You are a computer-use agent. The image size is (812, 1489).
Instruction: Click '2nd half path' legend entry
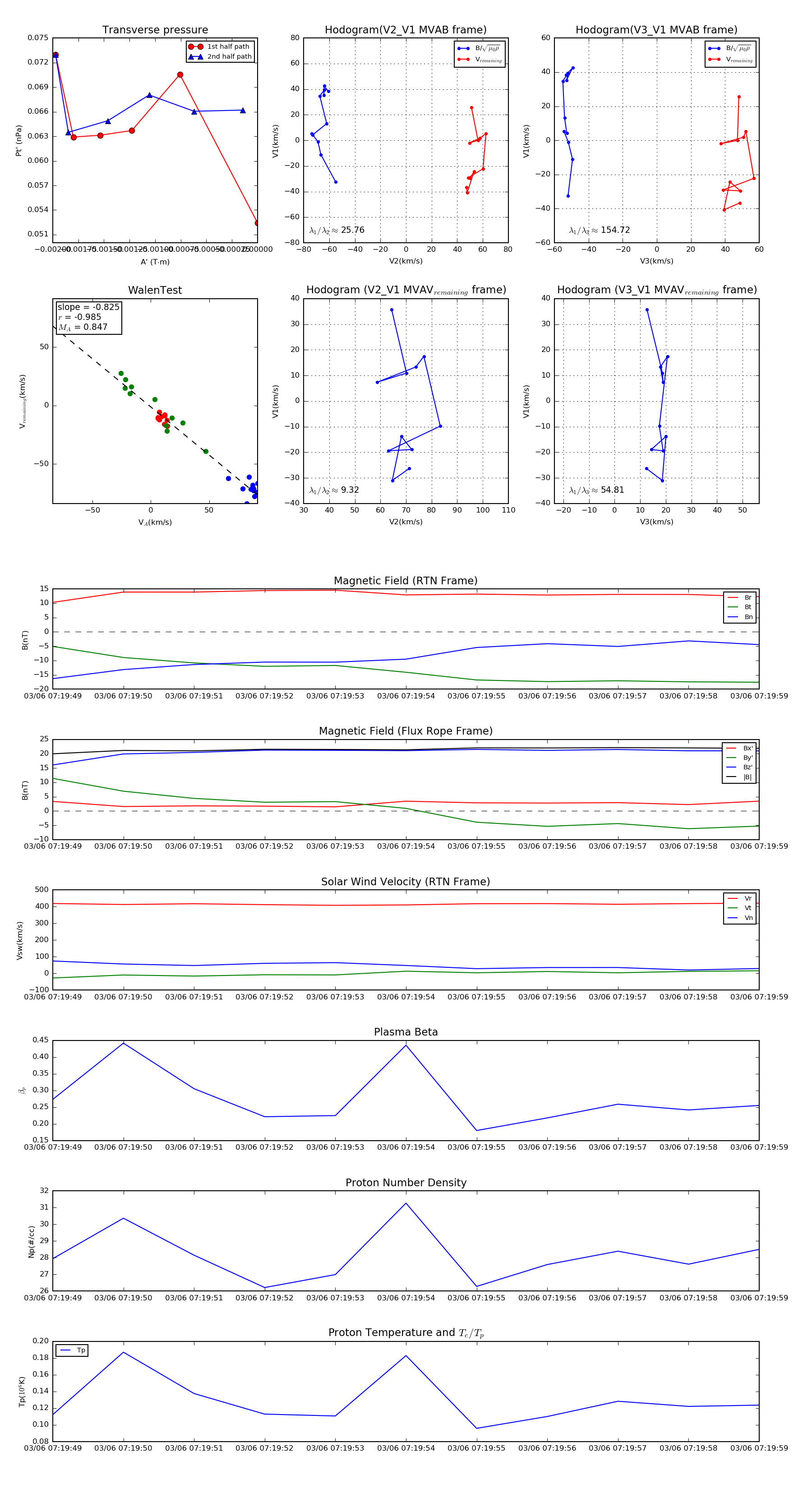pyautogui.click(x=220, y=57)
